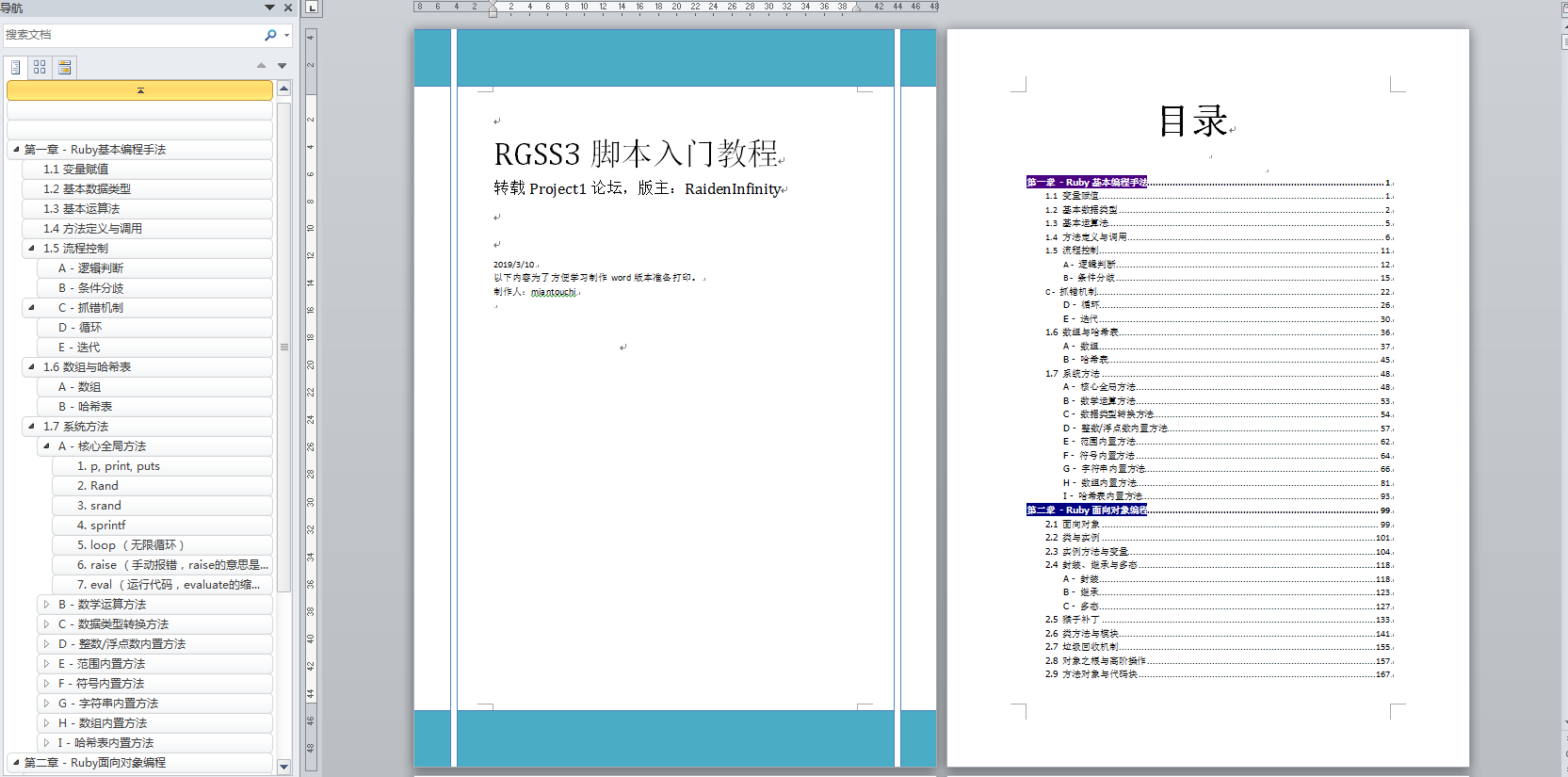Screen dimensions: 1568x777
Task: Open the headings browse view tab
Action: click(x=15, y=67)
